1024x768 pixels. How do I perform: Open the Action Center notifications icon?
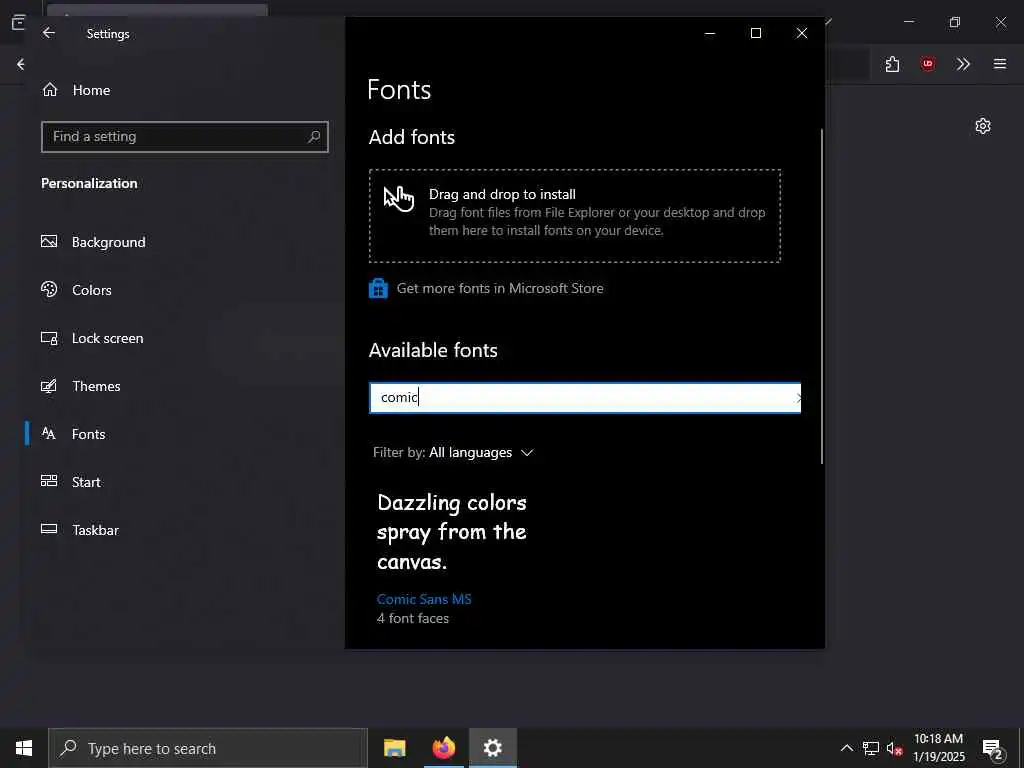coord(993,749)
